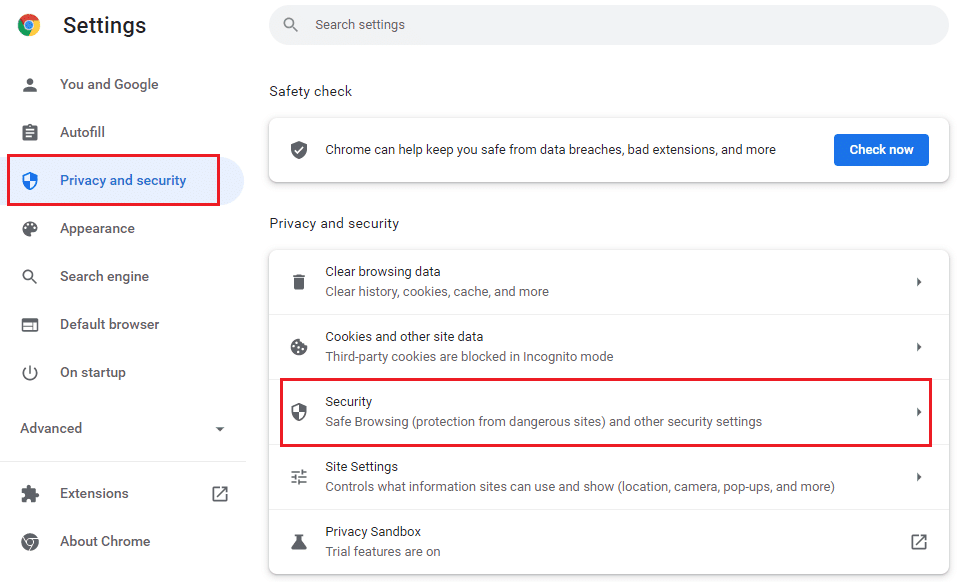Click the Cookies and other site data title
This screenshot has height=582, width=963.
point(404,336)
